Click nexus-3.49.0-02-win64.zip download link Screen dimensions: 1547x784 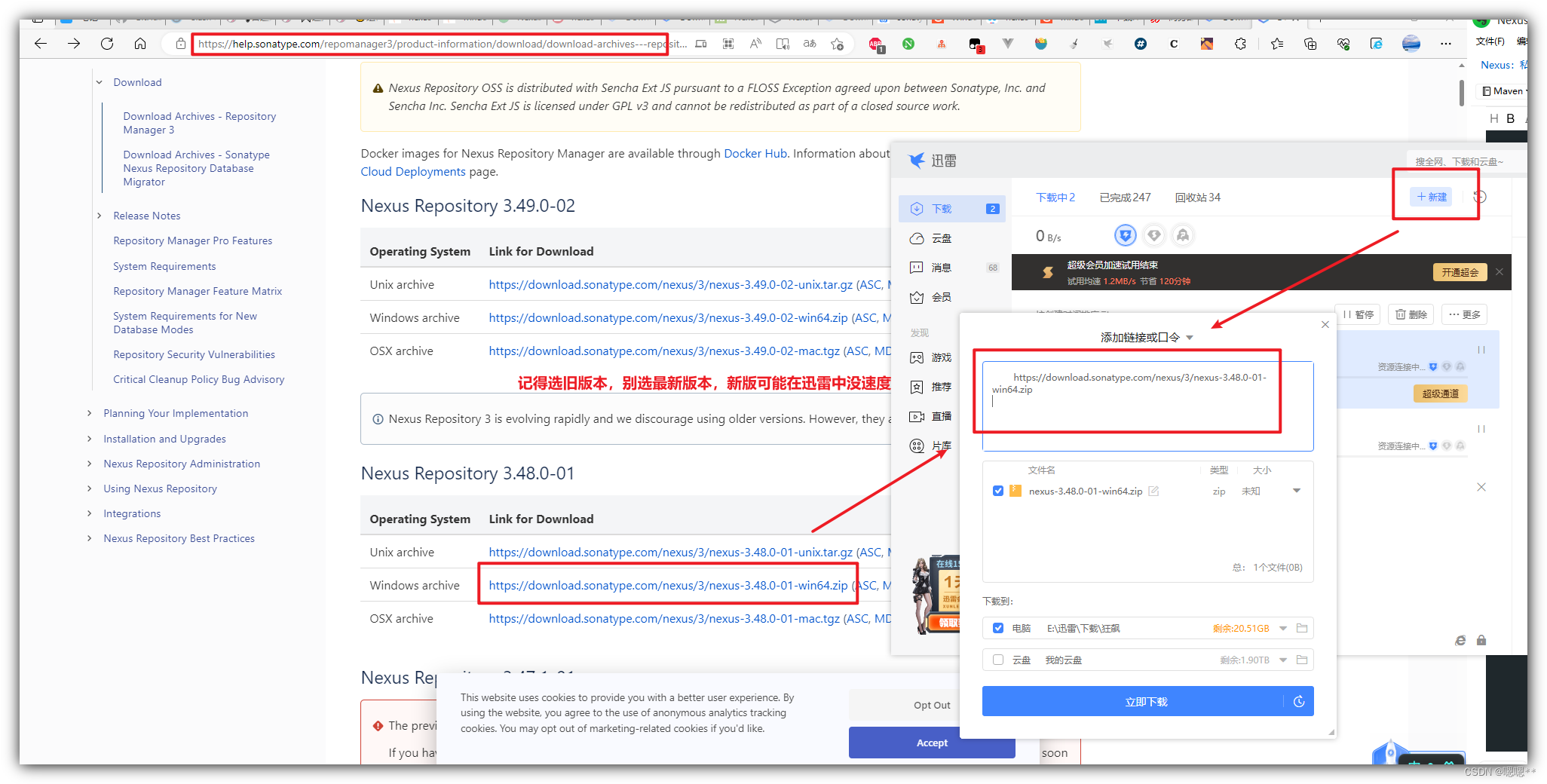point(668,317)
